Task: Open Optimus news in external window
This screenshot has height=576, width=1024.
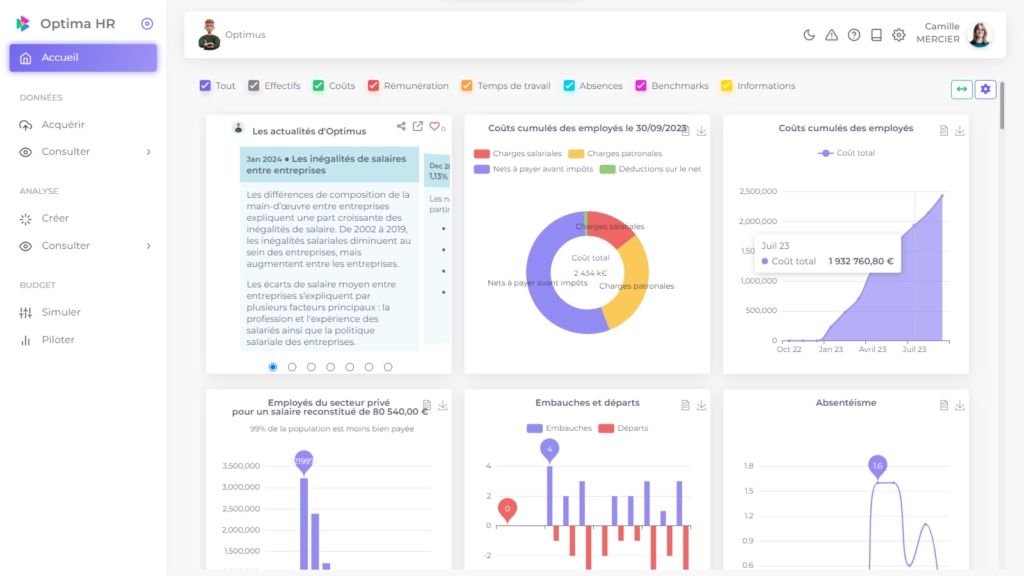Action: [x=418, y=126]
